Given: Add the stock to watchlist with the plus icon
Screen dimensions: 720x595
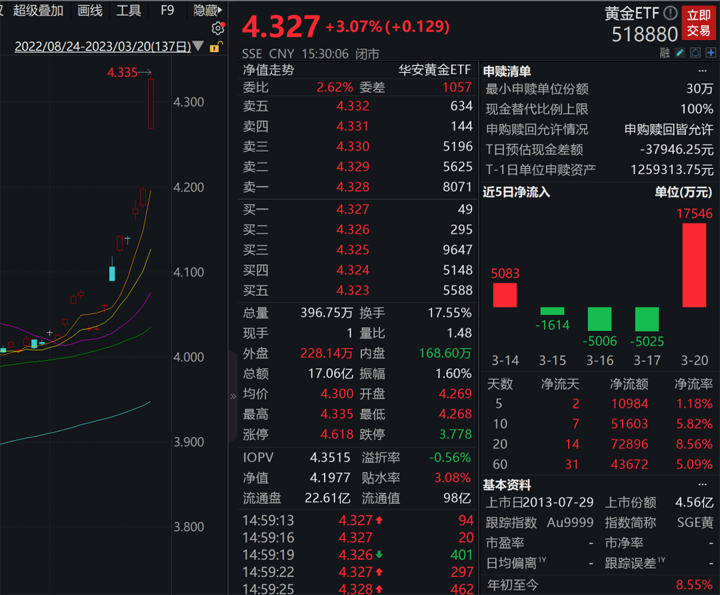Looking at the screenshot, I should click(x=710, y=53).
